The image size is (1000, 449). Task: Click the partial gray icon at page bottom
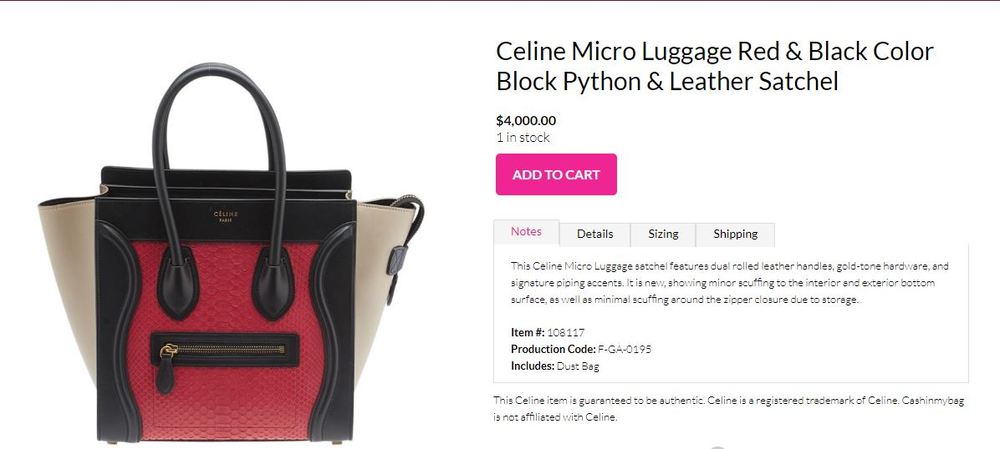point(718,447)
